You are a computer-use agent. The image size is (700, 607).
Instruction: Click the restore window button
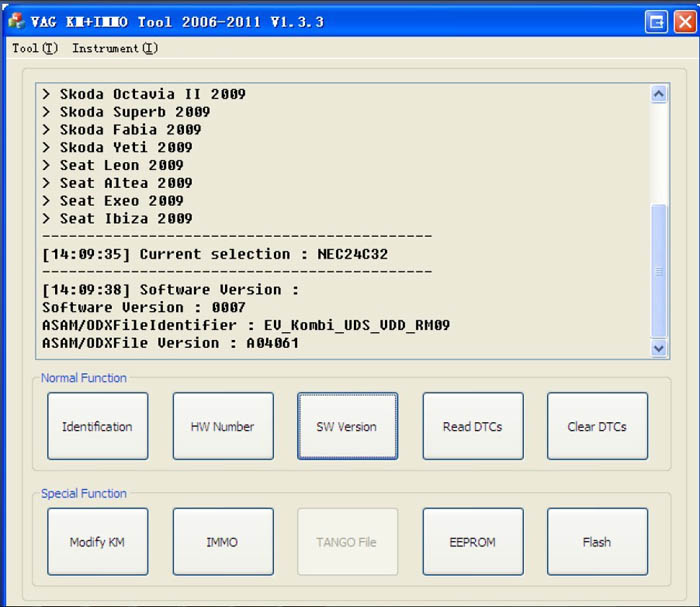(656, 21)
